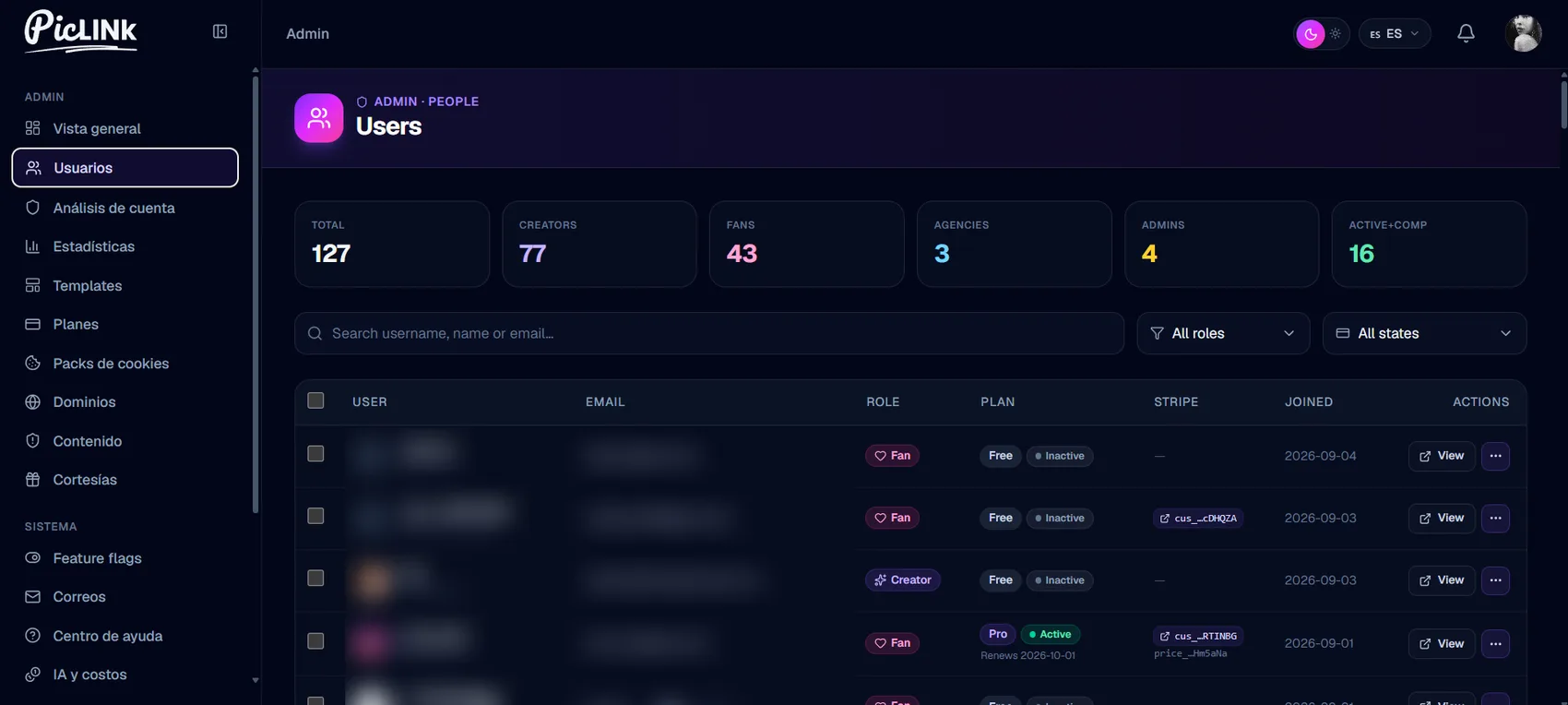
Task: Click the Vista general grid icon
Action: click(x=33, y=128)
